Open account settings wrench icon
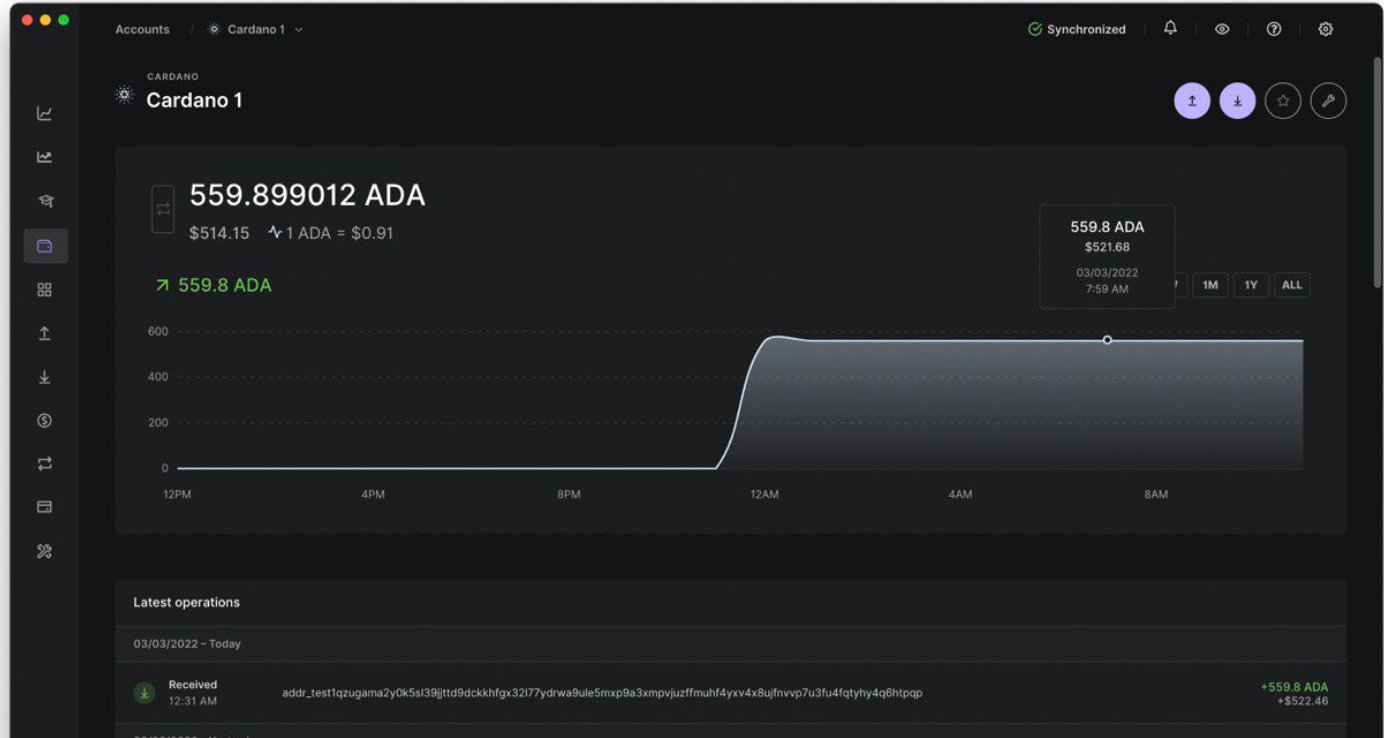This screenshot has height=738, width=1384. (1328, 101)
